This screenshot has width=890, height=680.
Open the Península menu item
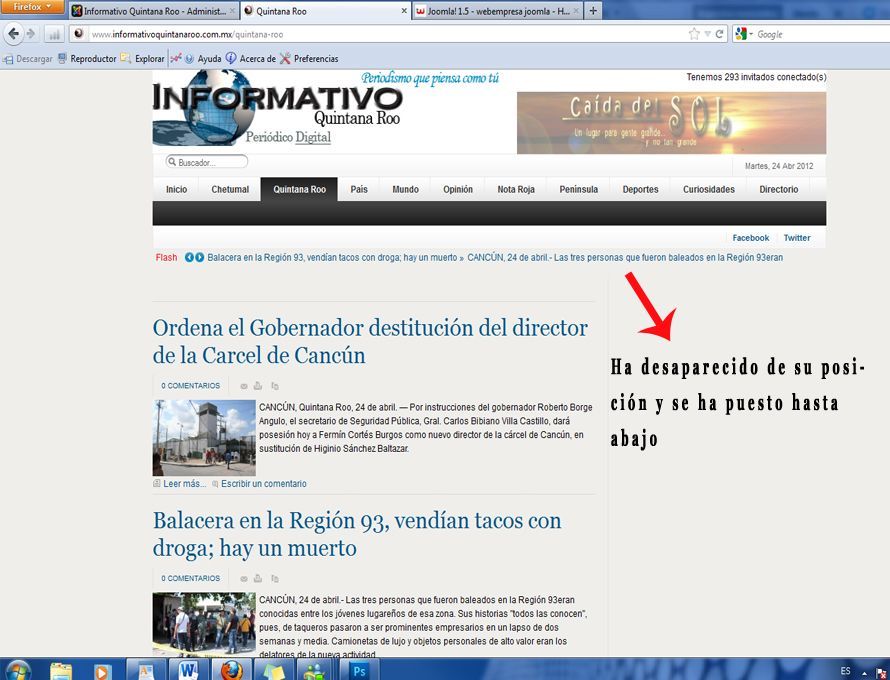578,189
